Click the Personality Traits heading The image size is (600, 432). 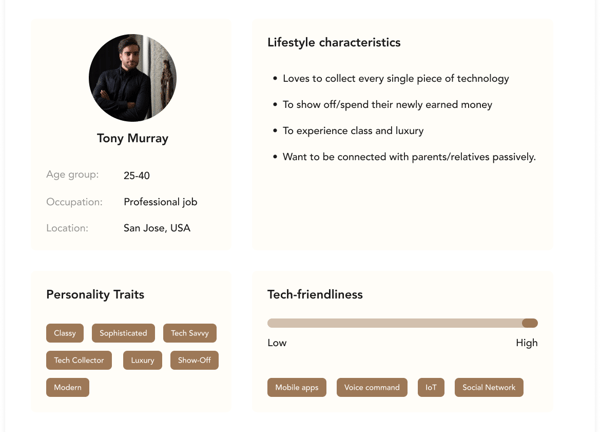click(x=95, y=295)
